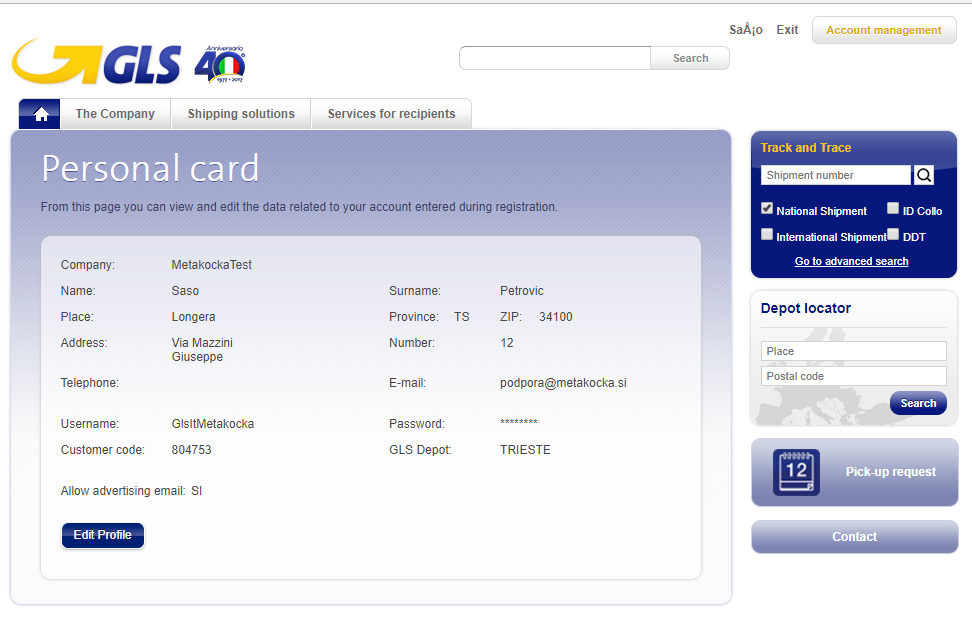Select the email podpora@metakocka.si
The width and height of the screenshot is (972, 624).
(563, 383)
